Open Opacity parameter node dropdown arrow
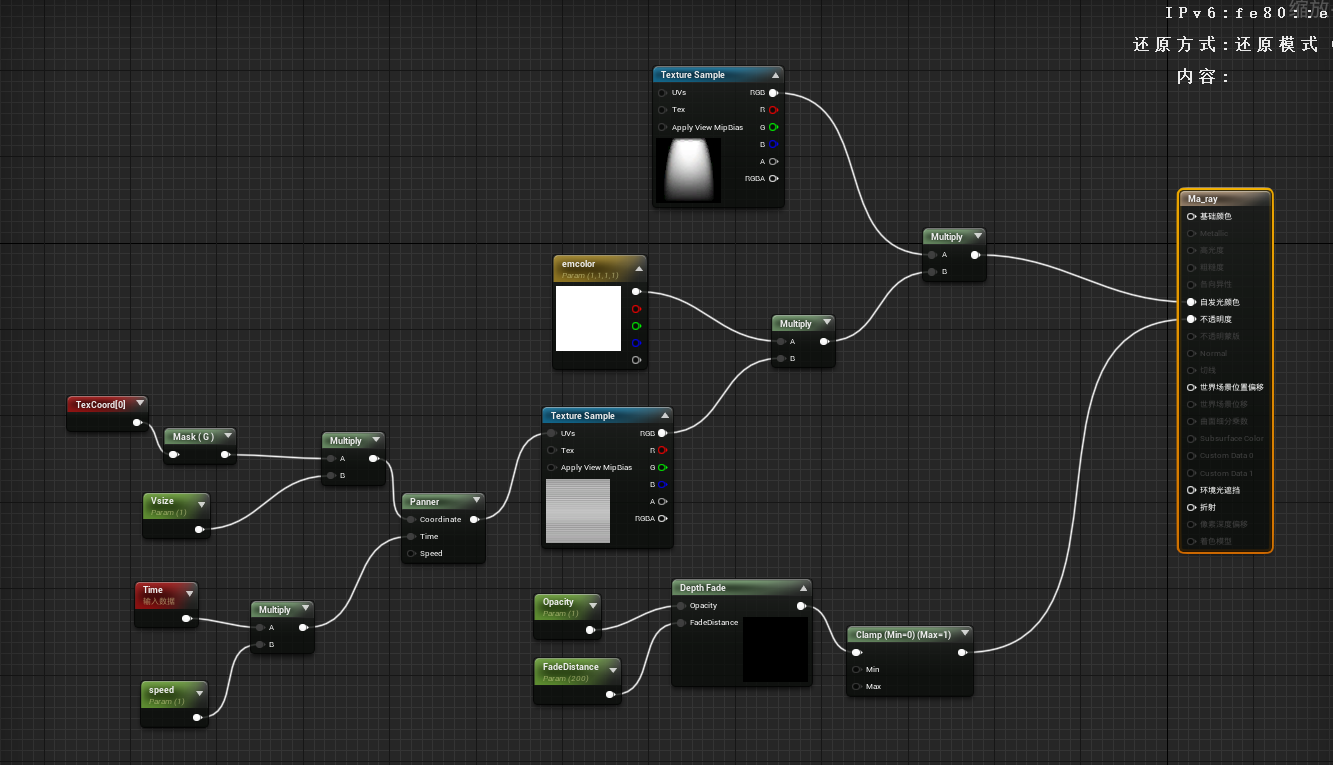Viewport: 1333px width, 765px height. [x=592, y=606]
